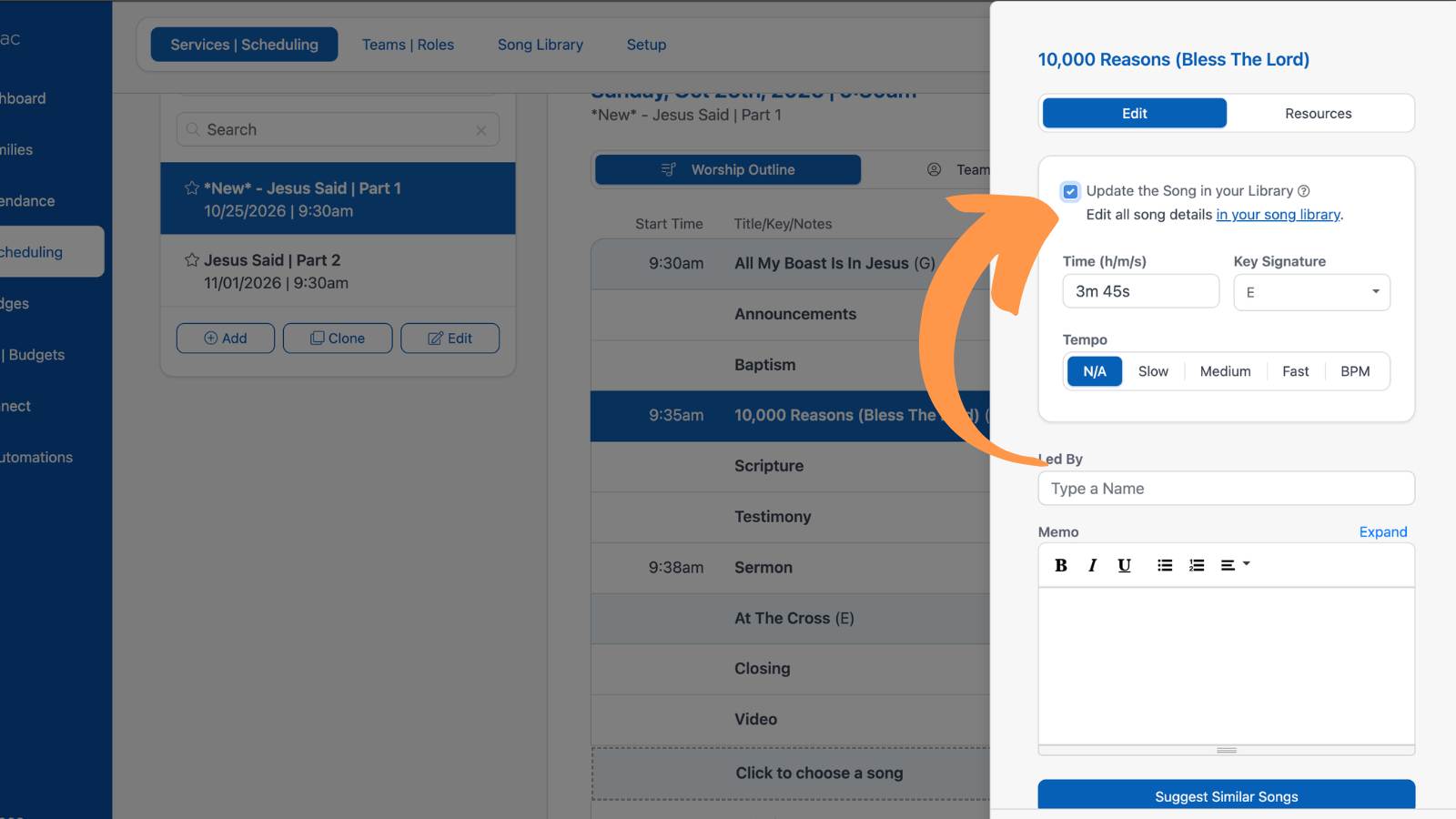The width and height of the screenshot is (1456, 819).
Task: Open the Key Signature dropdown
Action: (1311, 292)
